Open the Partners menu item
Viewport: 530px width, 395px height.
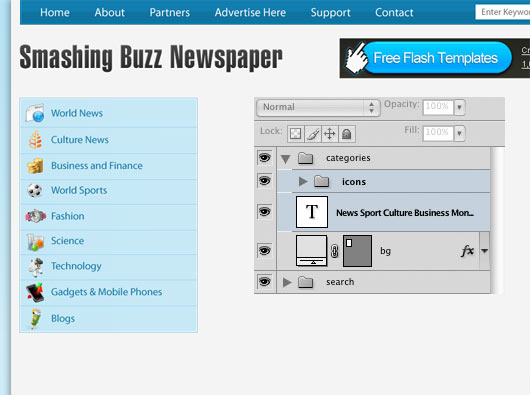point(170,13)
